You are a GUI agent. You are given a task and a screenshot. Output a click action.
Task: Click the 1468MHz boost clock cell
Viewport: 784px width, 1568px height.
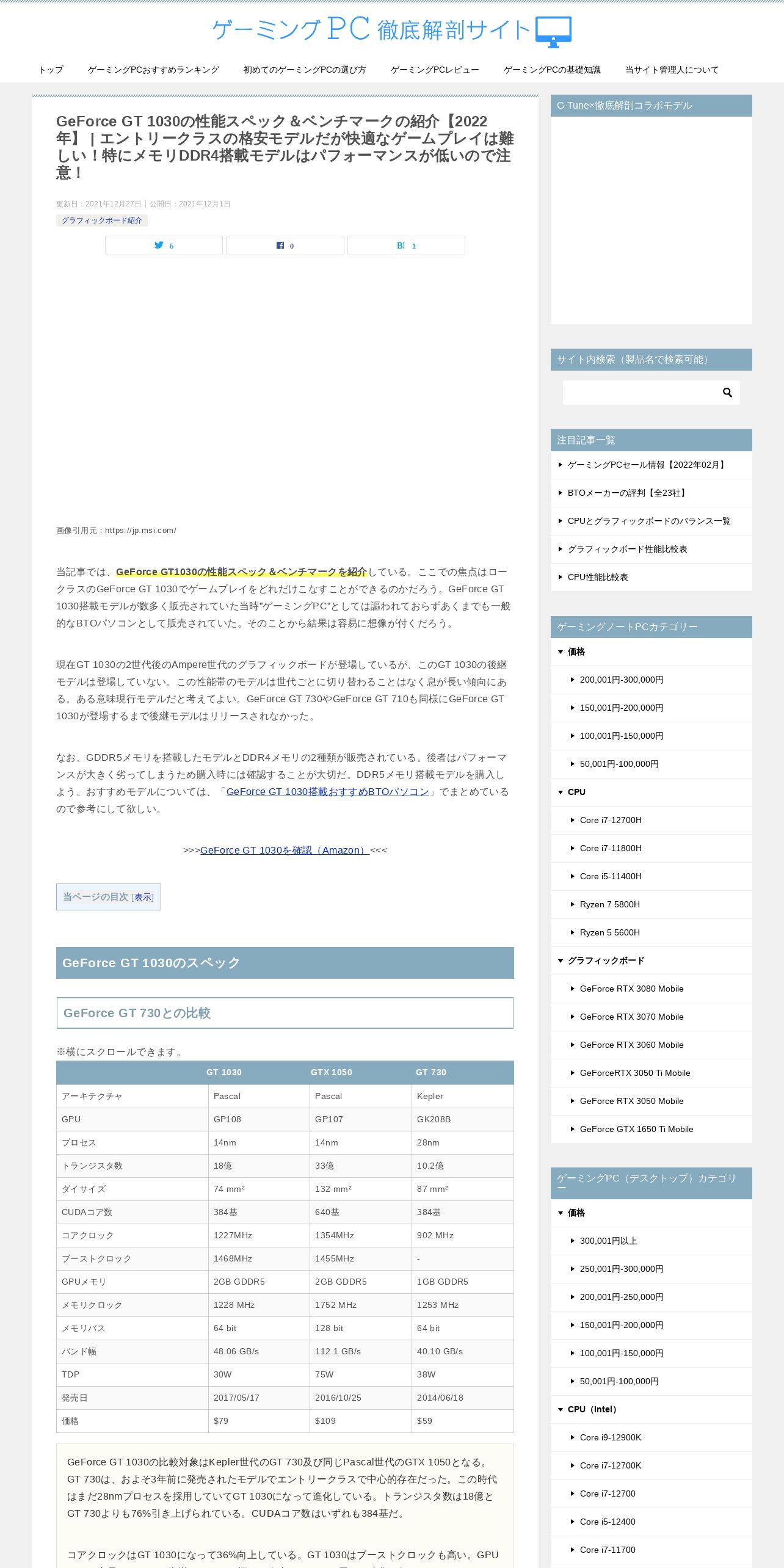(x=259, y=1258)
